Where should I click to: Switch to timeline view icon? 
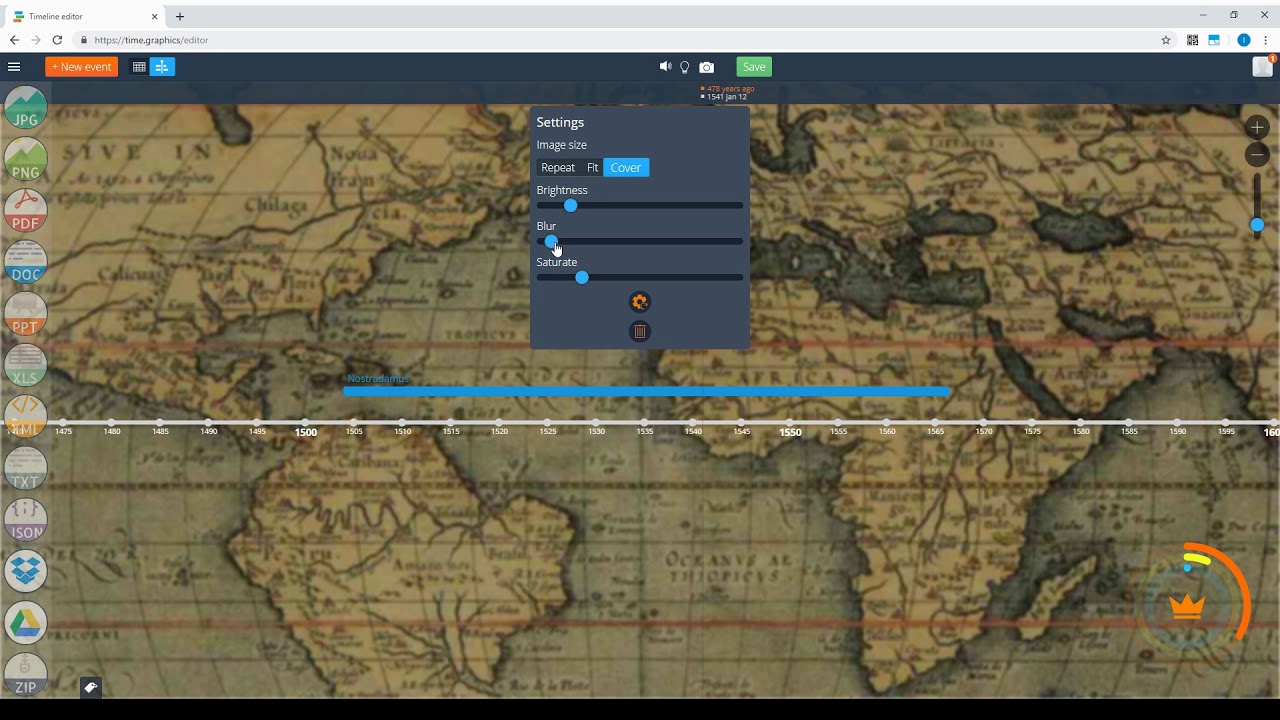tap(162, 67)
